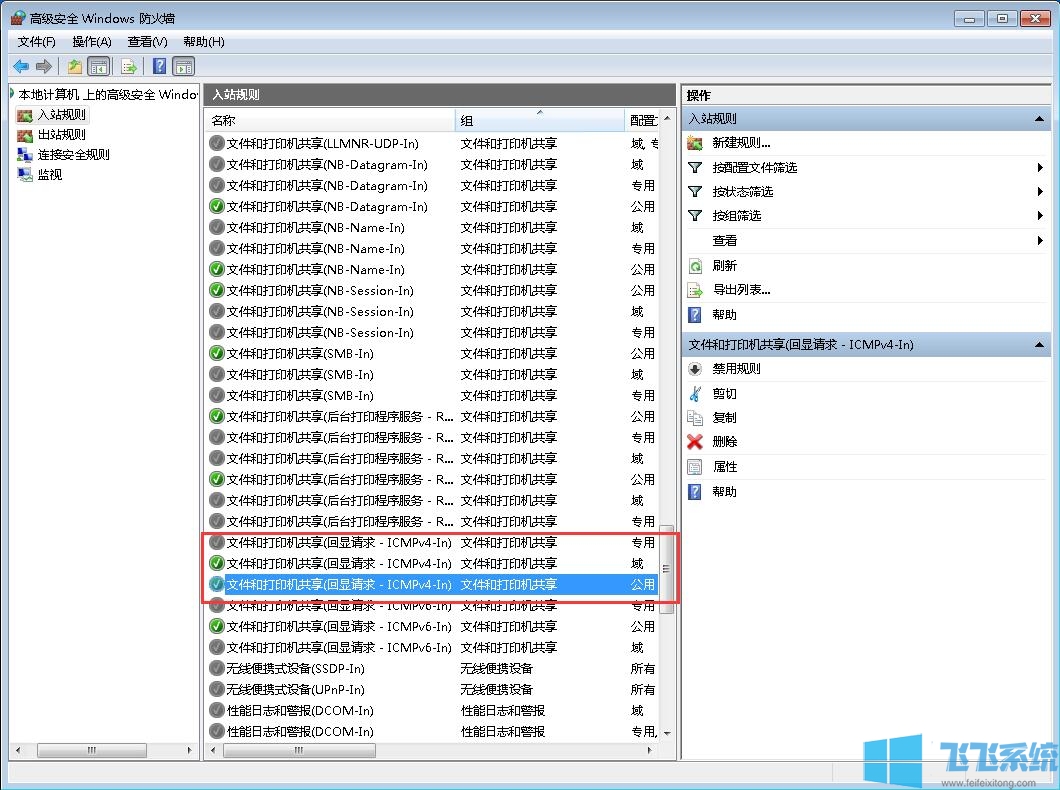Image resolution: width=1060 pixels, height=790 pixels.
Task: Select the Cut (剪切) scissors icon
Action: pyautogui.click(x=692, y=393)
